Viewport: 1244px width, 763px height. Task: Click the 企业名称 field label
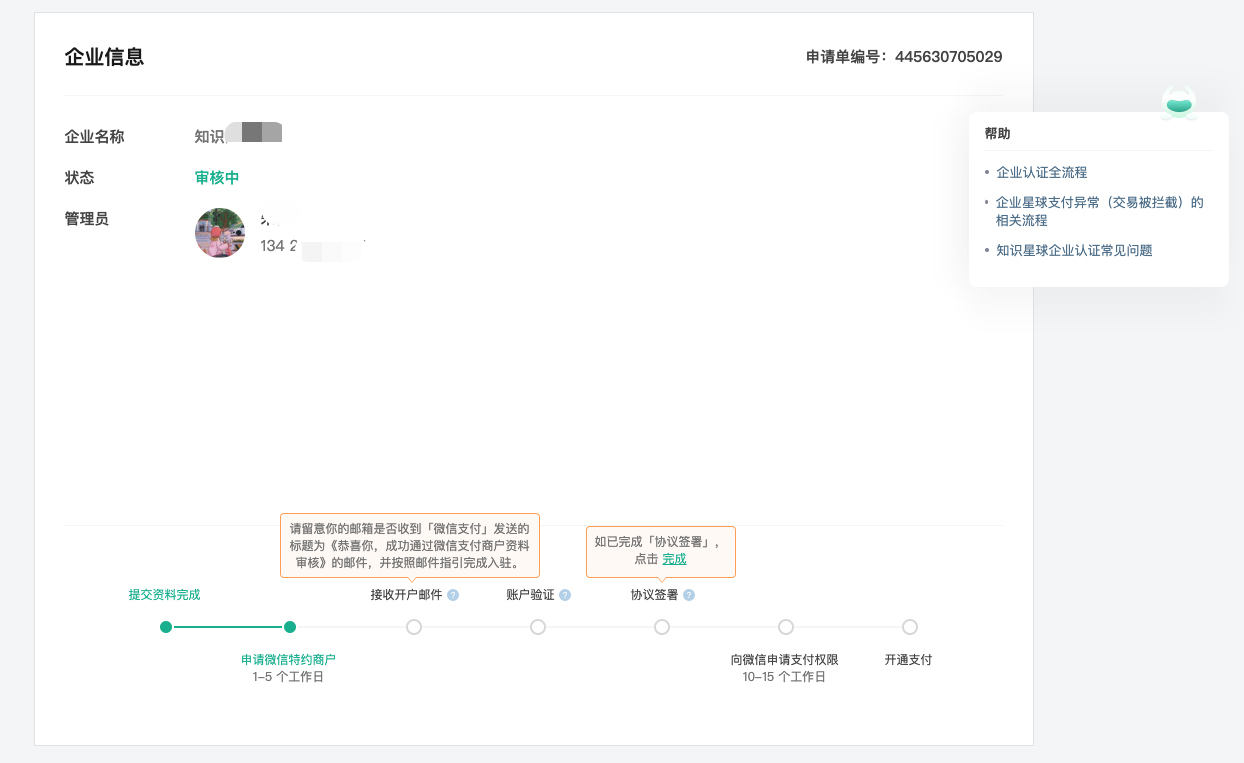click(x=94, y=137)
